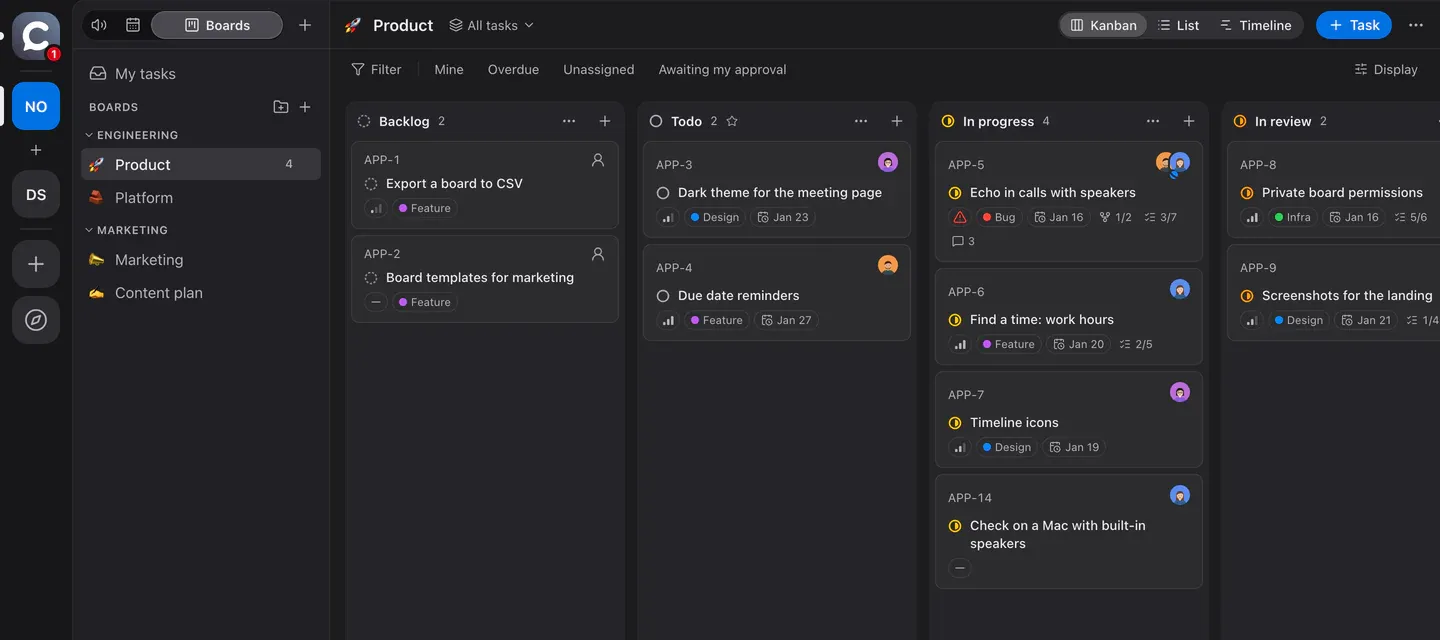1440x640 pixels.
Task: Create new board folder icon
Action: point(281,107)
